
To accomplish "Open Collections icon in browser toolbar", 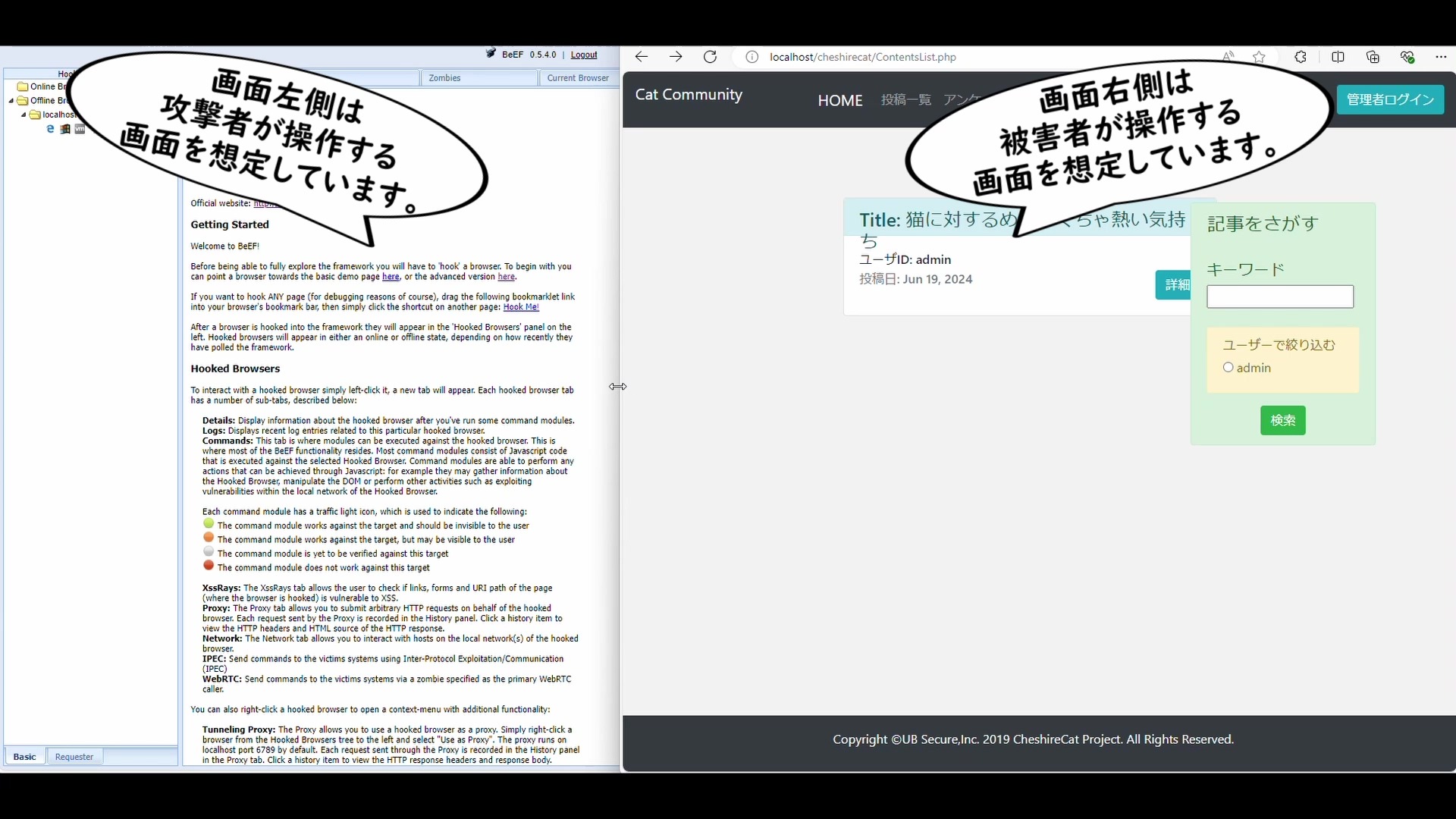I will tap(1373, 57).
